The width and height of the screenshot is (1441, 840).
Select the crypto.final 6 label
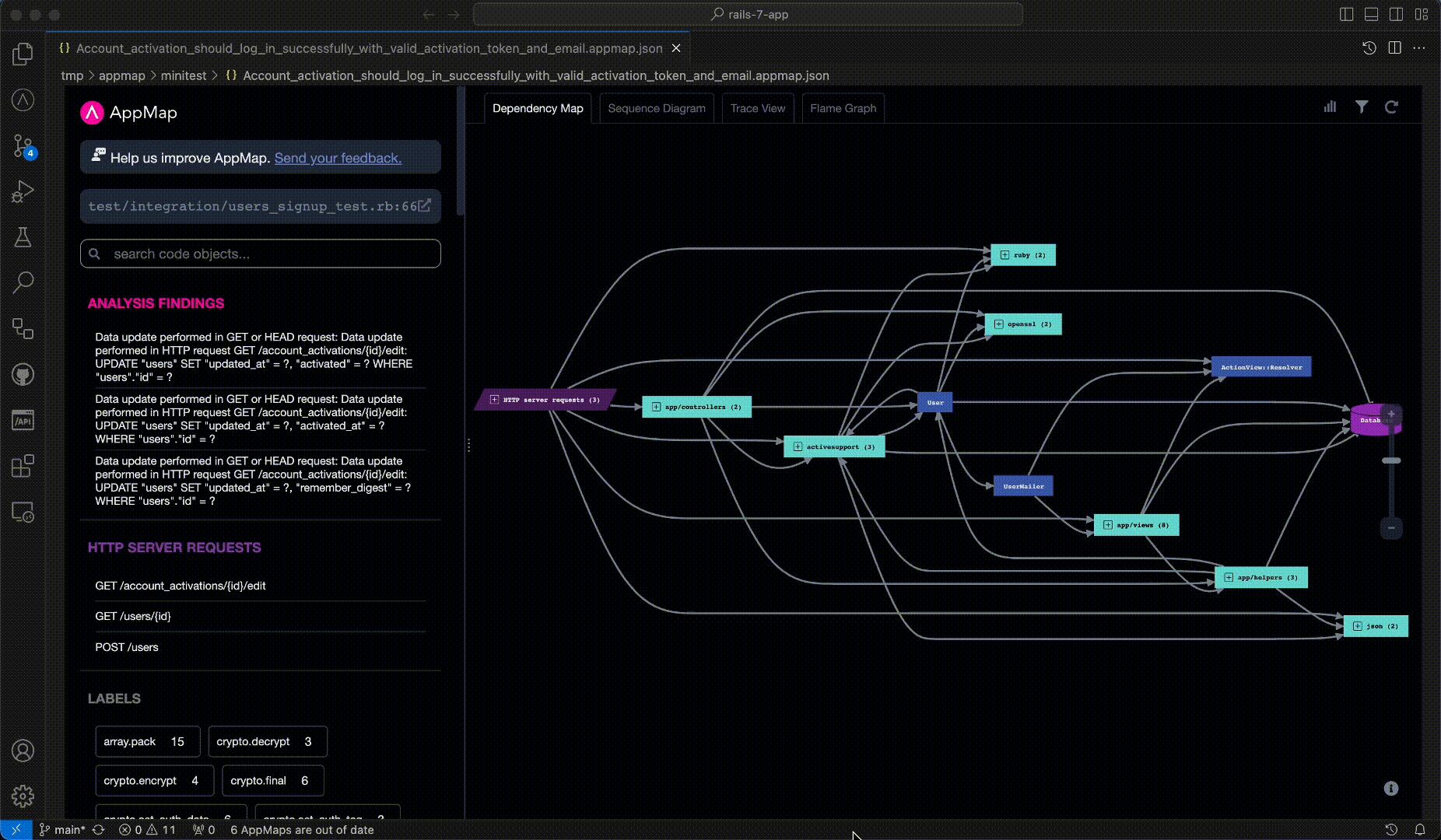coord(273,780)
